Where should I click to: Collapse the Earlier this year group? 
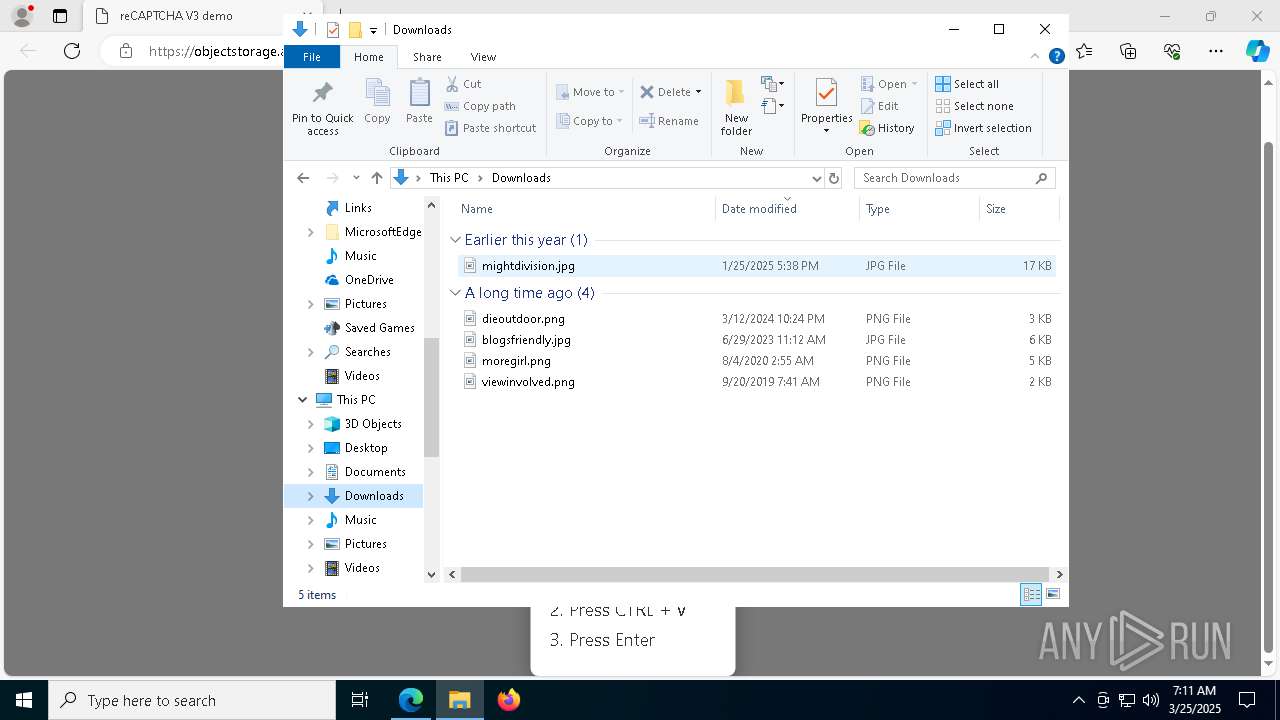pyautogui.click(x=455, y=240)
